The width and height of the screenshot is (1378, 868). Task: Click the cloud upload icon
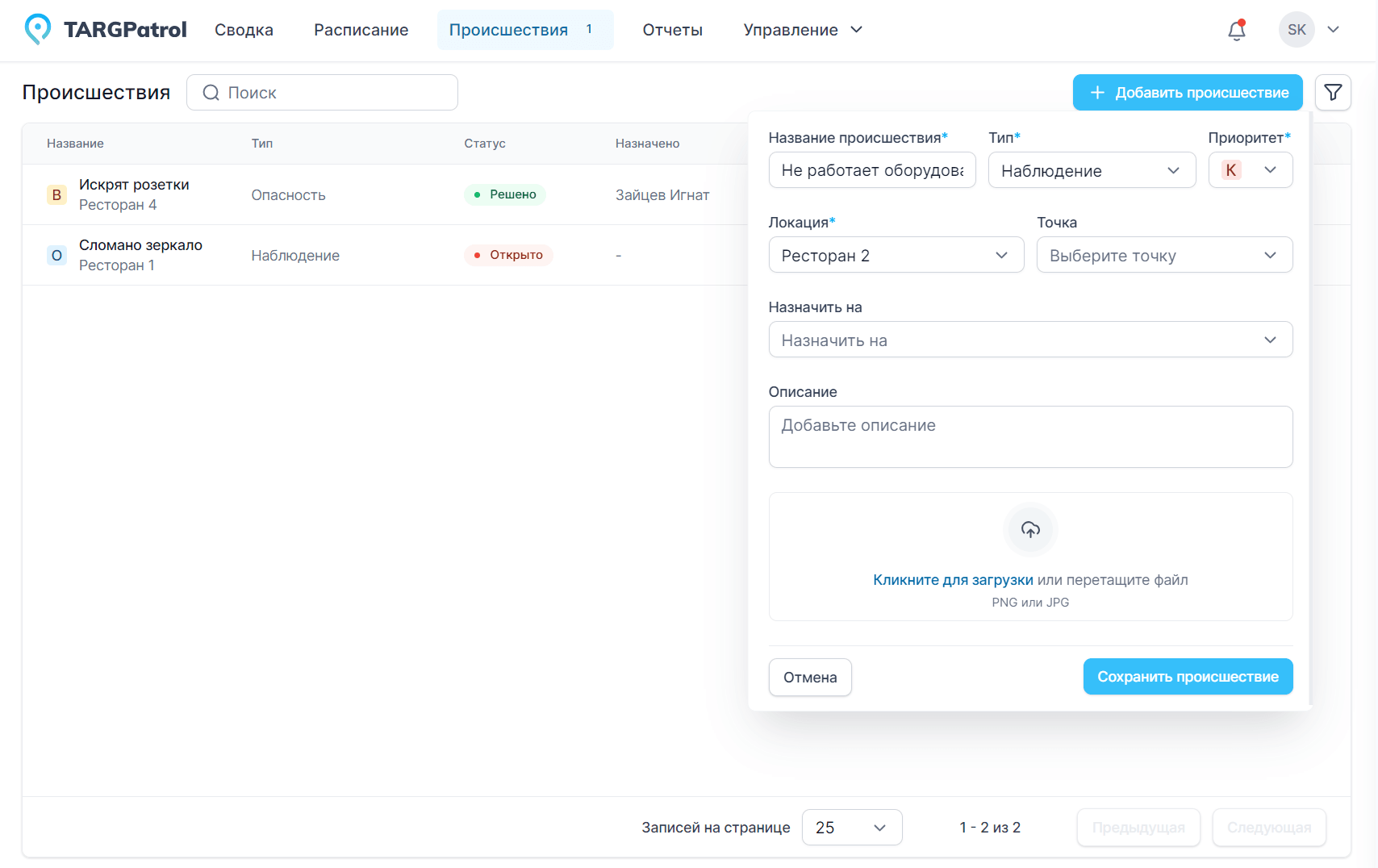tap(1030, 530)
